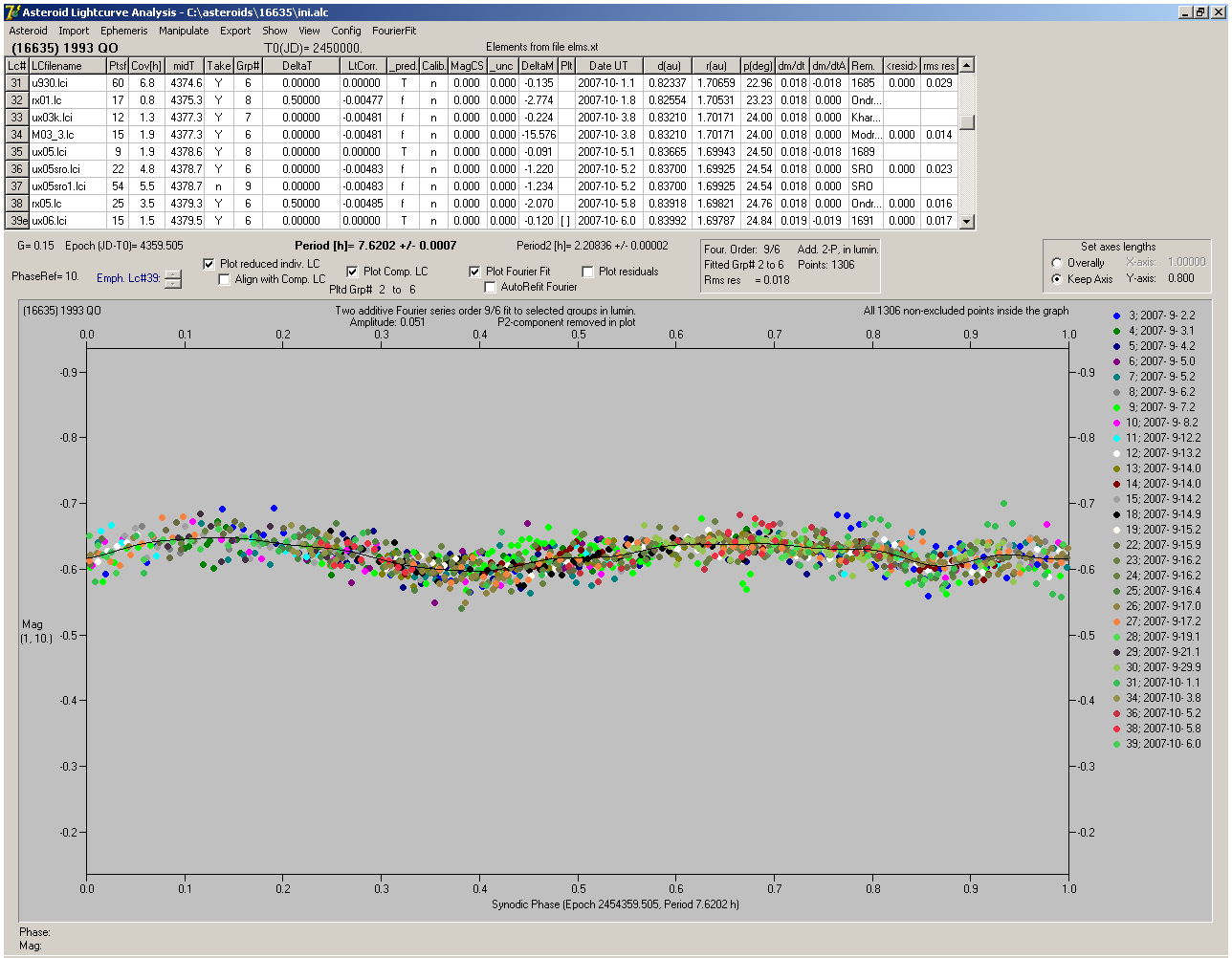
Task: Open the Config menu
Action: point(346,31)
